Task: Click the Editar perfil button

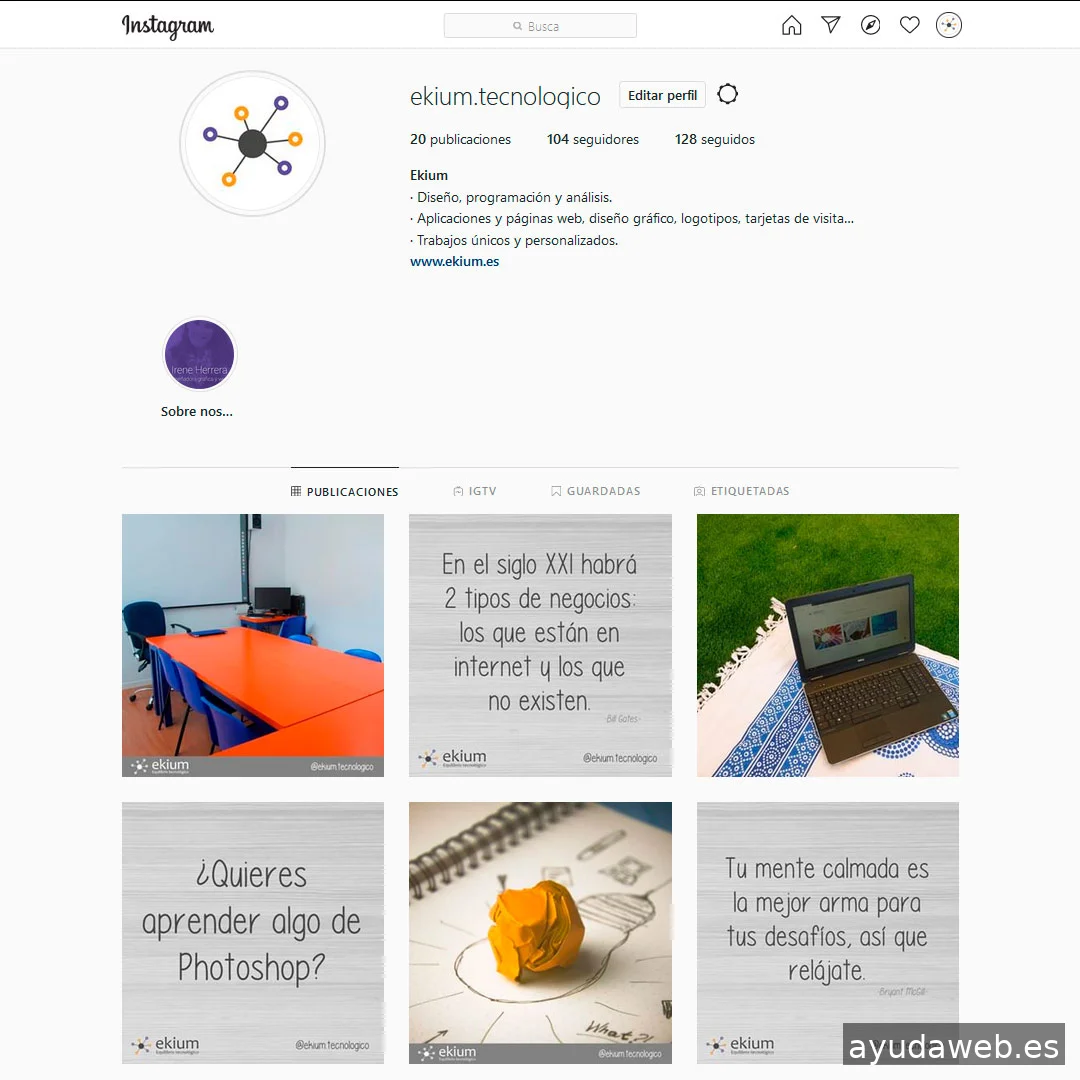Action: click(x=662, y=95)
